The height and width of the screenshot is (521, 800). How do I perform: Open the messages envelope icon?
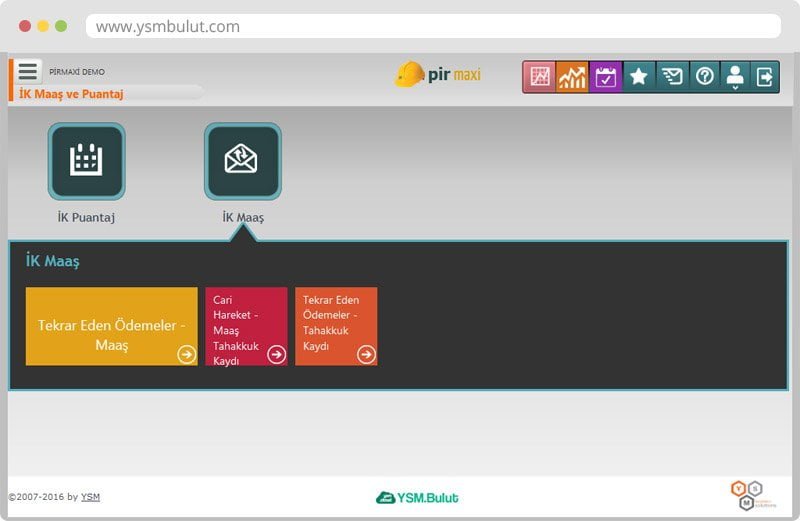(672, 77)
